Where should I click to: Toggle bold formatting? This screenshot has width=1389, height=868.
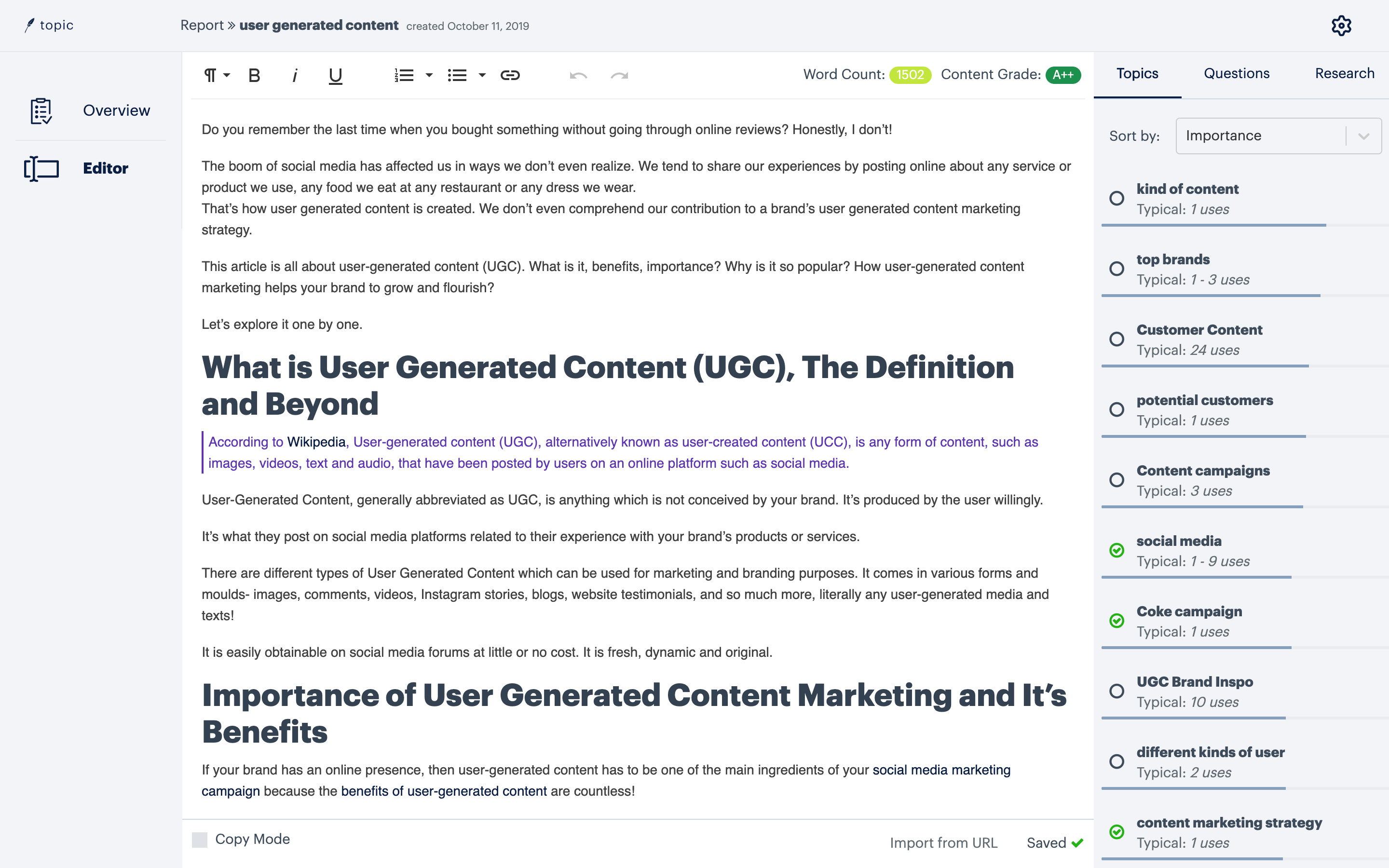[x=254, y=75]
